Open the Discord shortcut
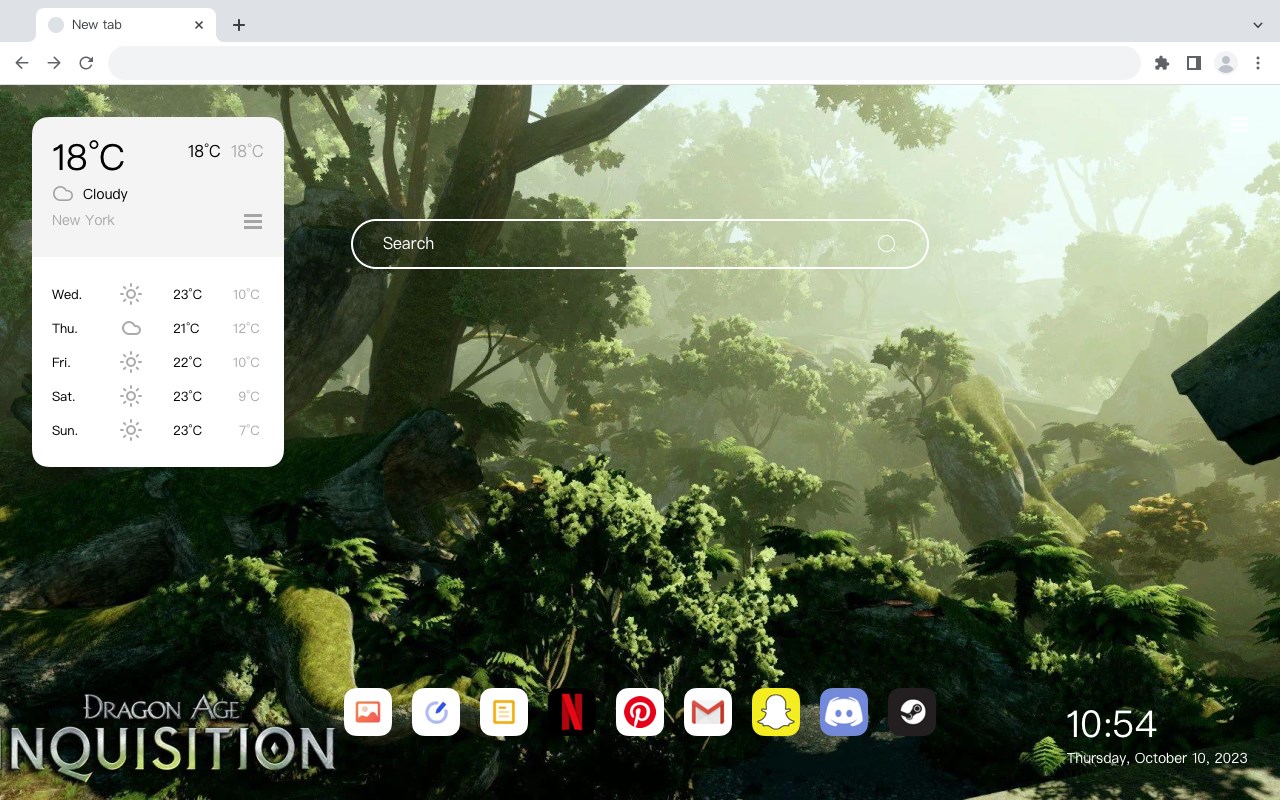The height and width of the screenshot is (800, 1280). tap(844, 712)
